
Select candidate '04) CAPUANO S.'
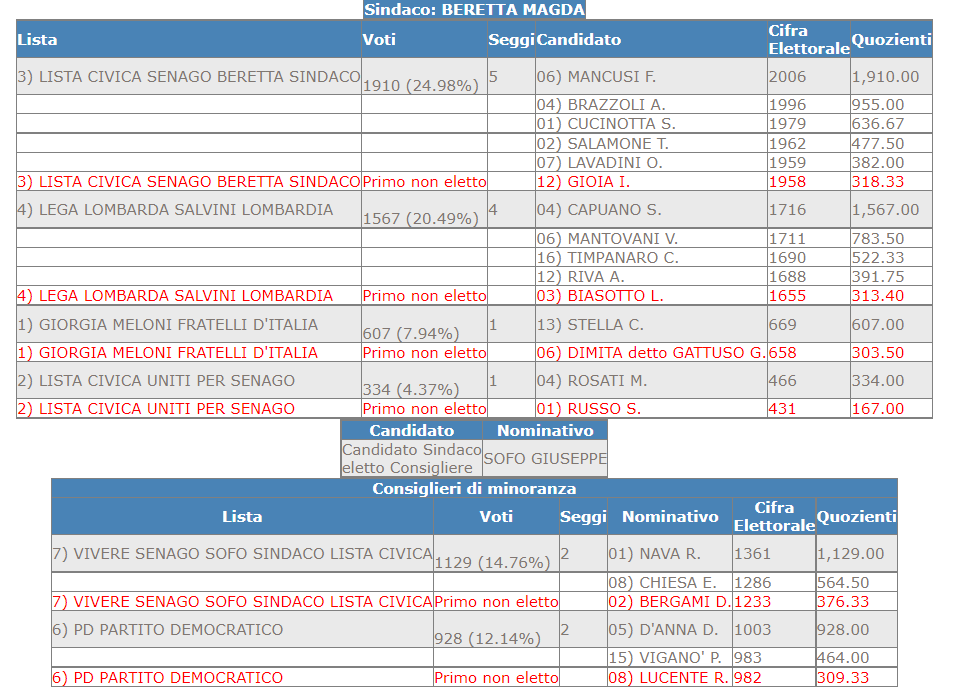tap(599, 209)
